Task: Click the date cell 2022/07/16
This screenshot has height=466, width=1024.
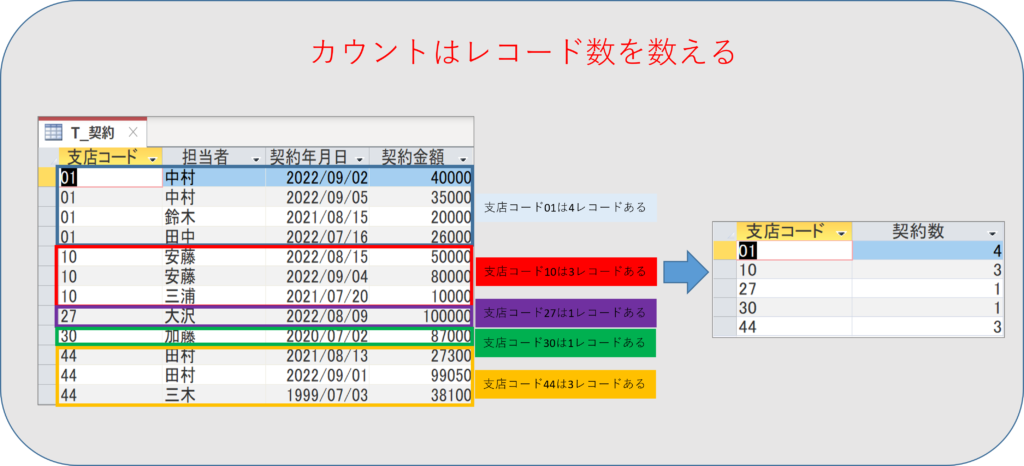Action: [x=317, y=236]
